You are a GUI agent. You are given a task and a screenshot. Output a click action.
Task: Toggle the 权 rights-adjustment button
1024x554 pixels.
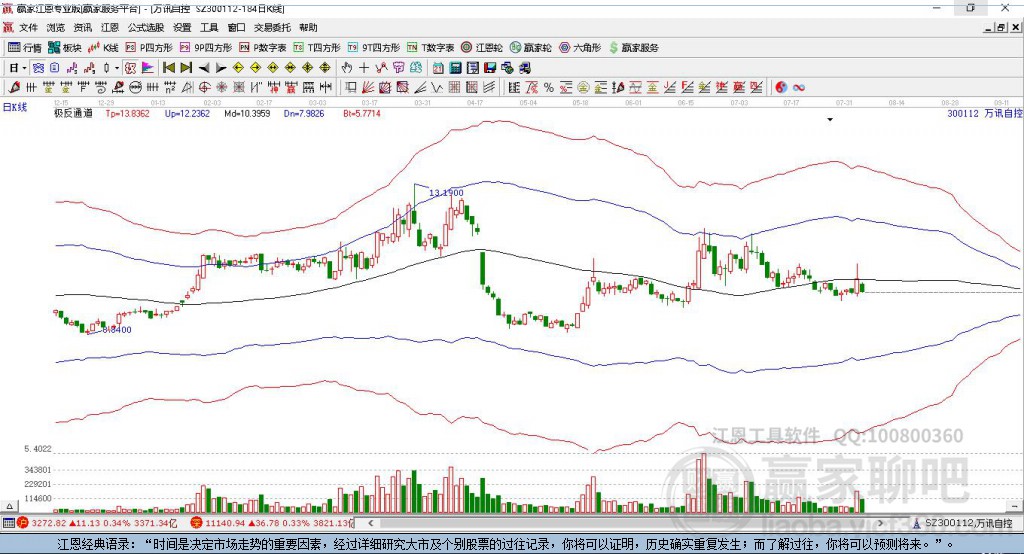click(130, 68)
